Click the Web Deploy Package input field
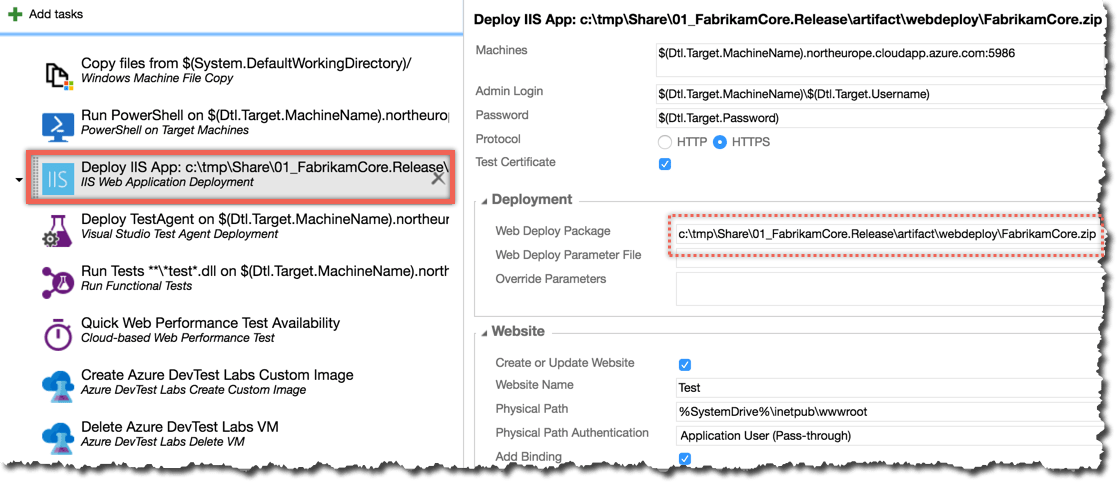1118x482 pixels. (886, 233)
